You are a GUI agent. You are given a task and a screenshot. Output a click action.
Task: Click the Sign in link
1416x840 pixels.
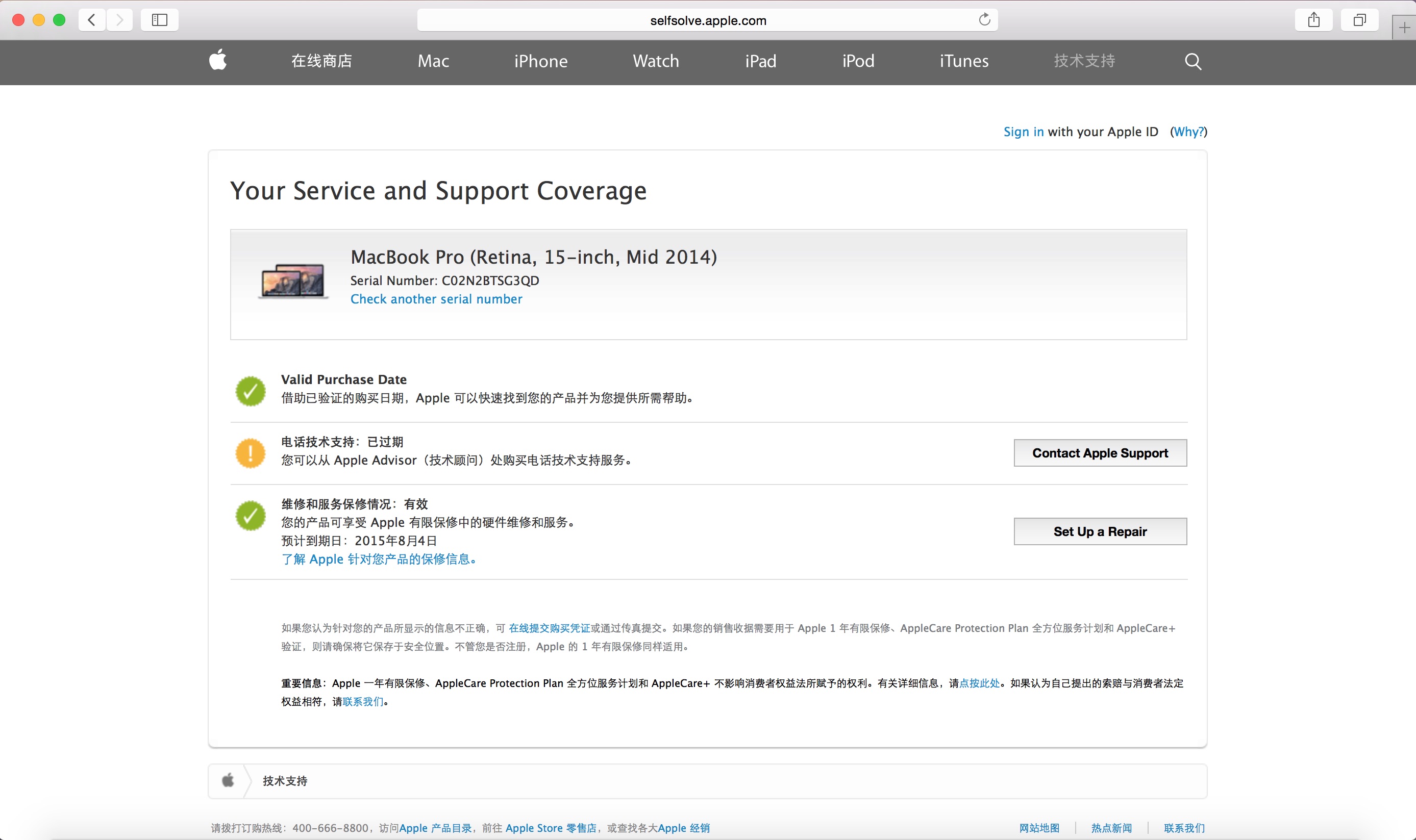(x=1023, y=132)
